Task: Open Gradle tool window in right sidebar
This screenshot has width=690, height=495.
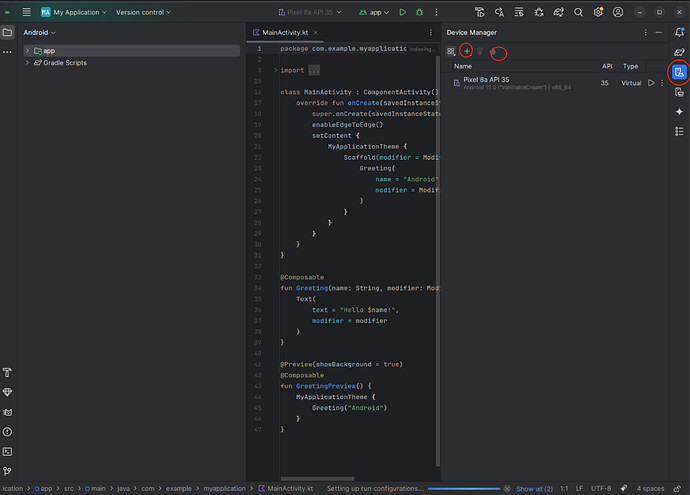Action: click(679, 52)
